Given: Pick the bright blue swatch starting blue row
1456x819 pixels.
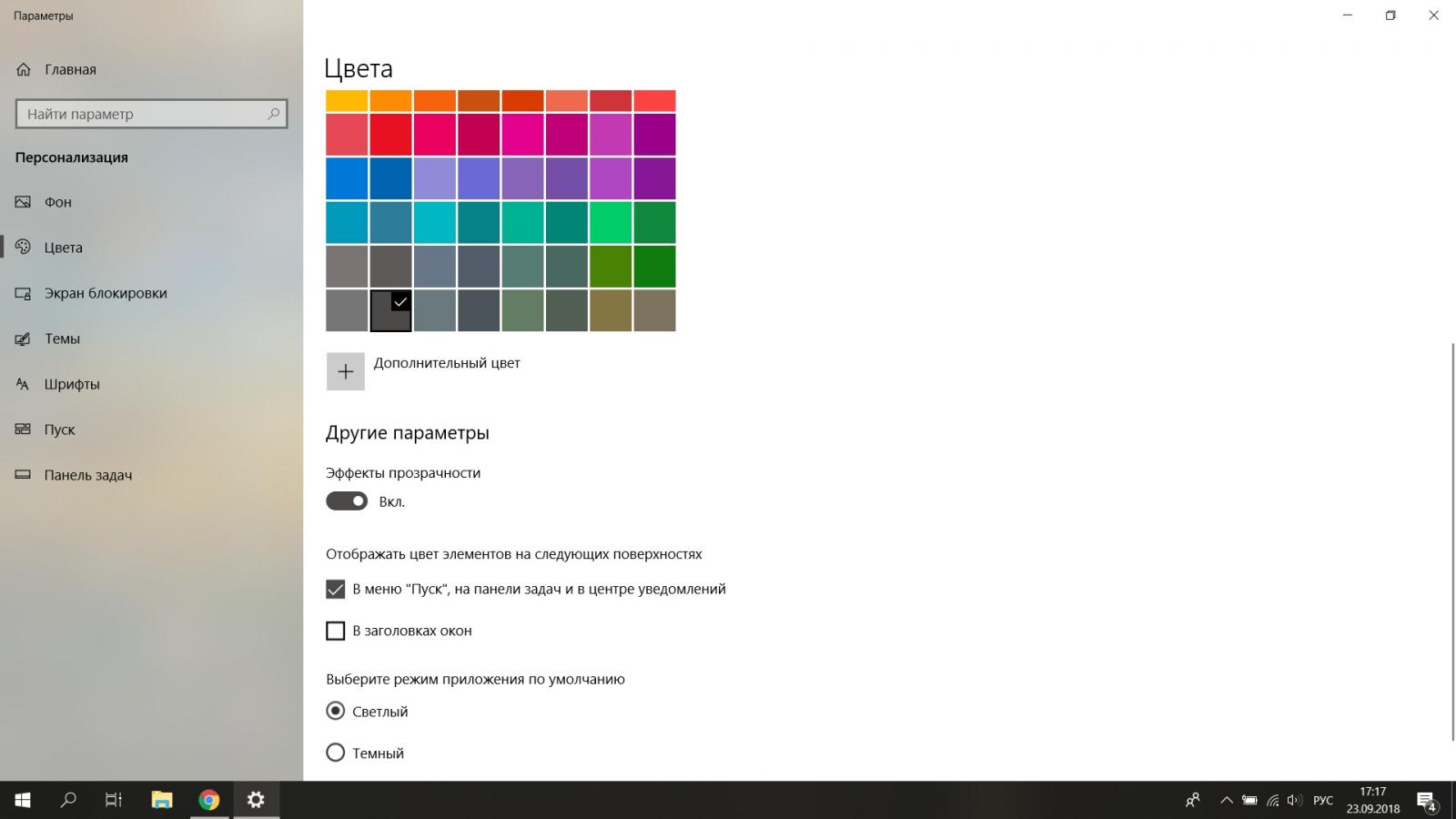Looking at the screenshot, I should point(347,178).
